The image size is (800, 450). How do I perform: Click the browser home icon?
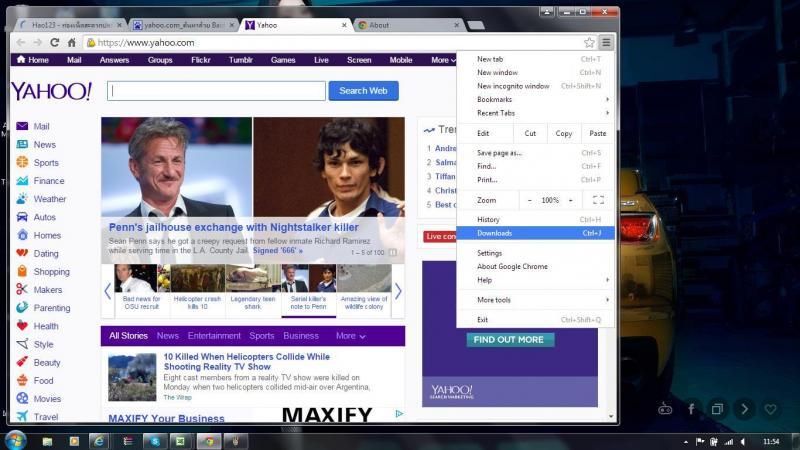click(x=71, y=42)
